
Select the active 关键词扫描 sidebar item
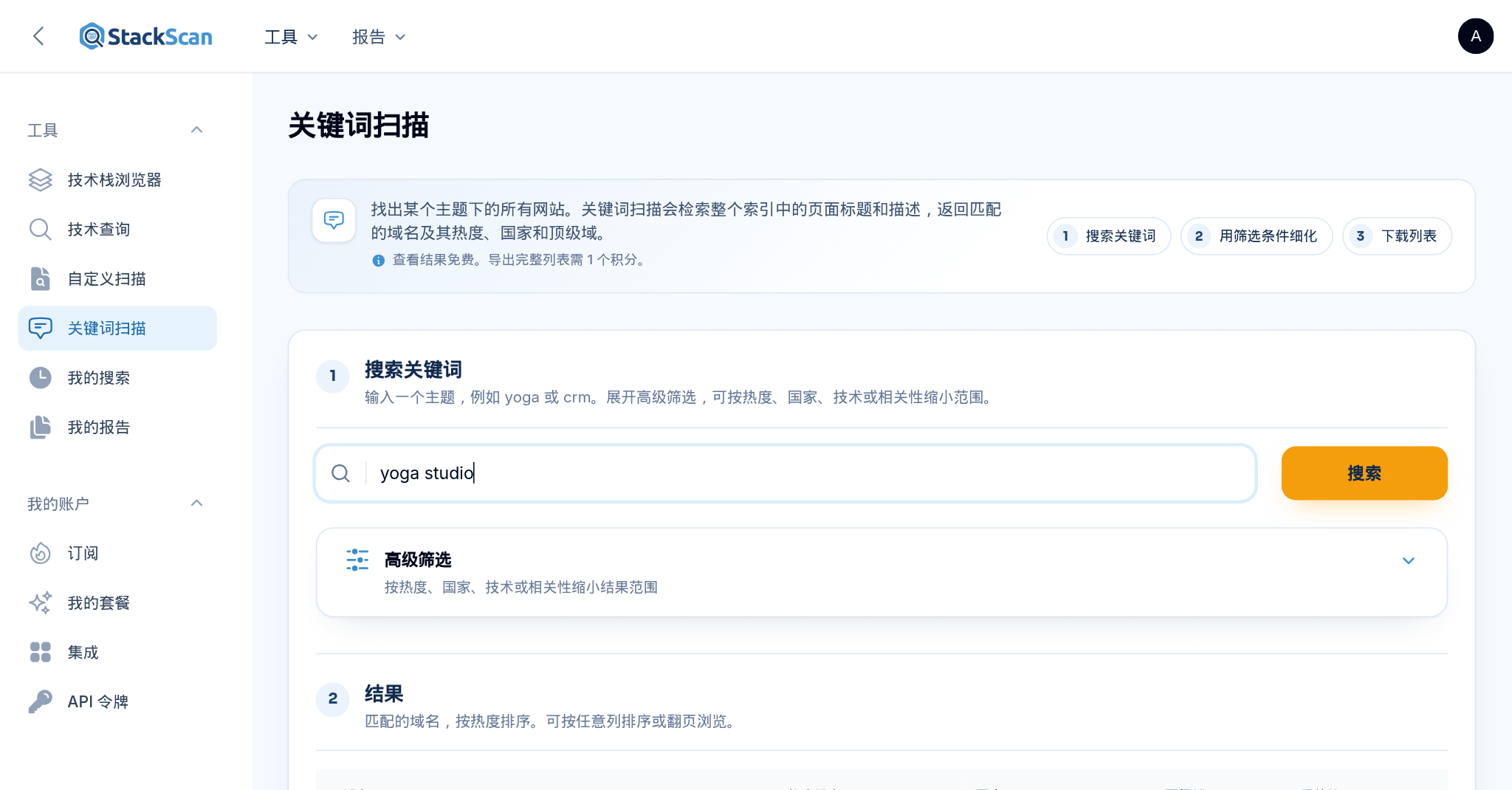pos(117,329)
